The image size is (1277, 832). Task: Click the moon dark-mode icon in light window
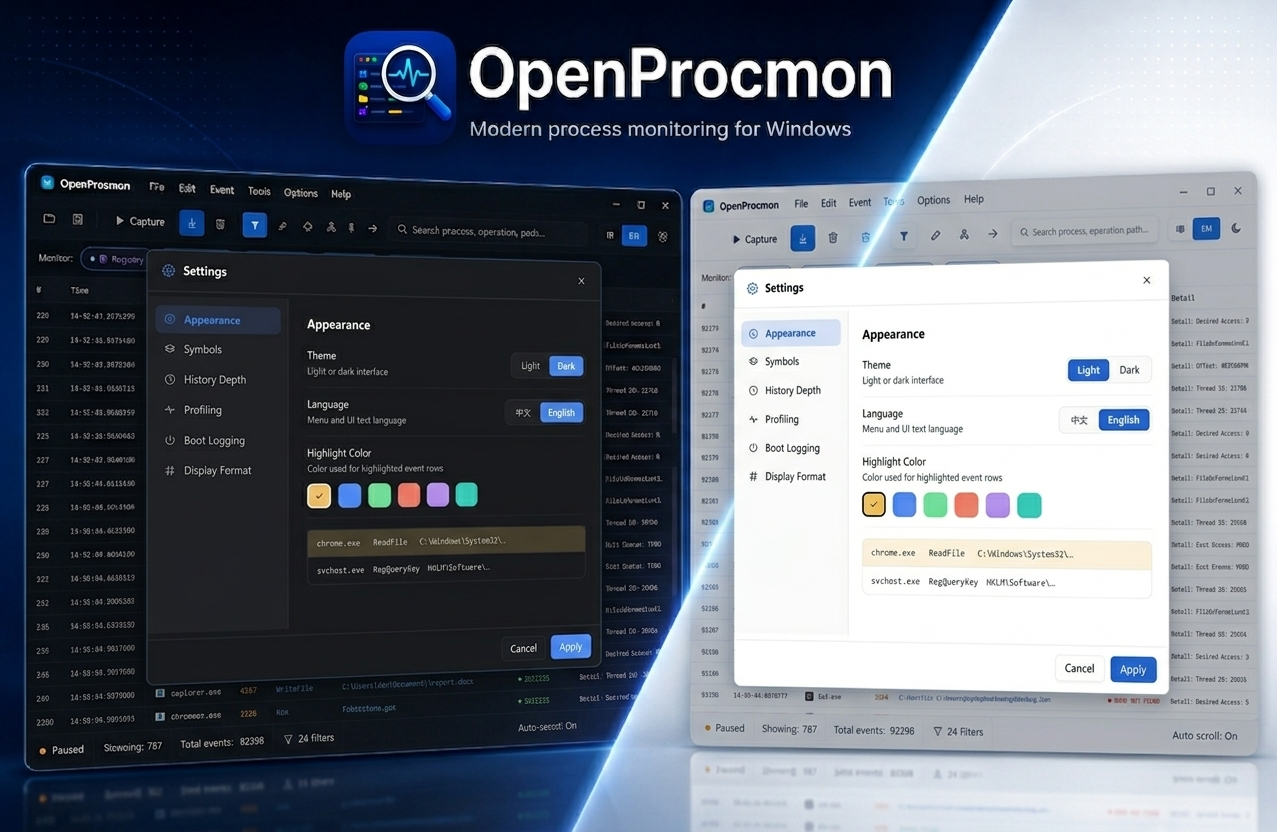[x=1236, y=228]
